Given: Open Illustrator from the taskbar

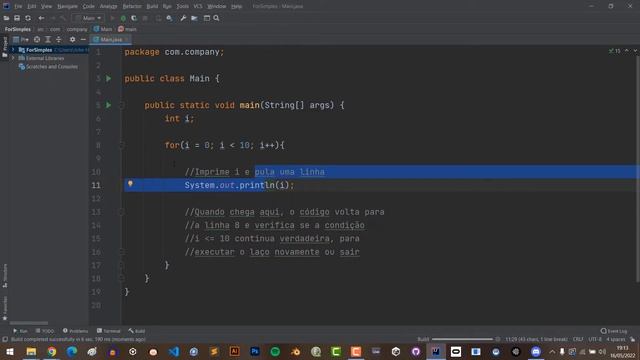Looking at the screenshot, I should 234,351.
